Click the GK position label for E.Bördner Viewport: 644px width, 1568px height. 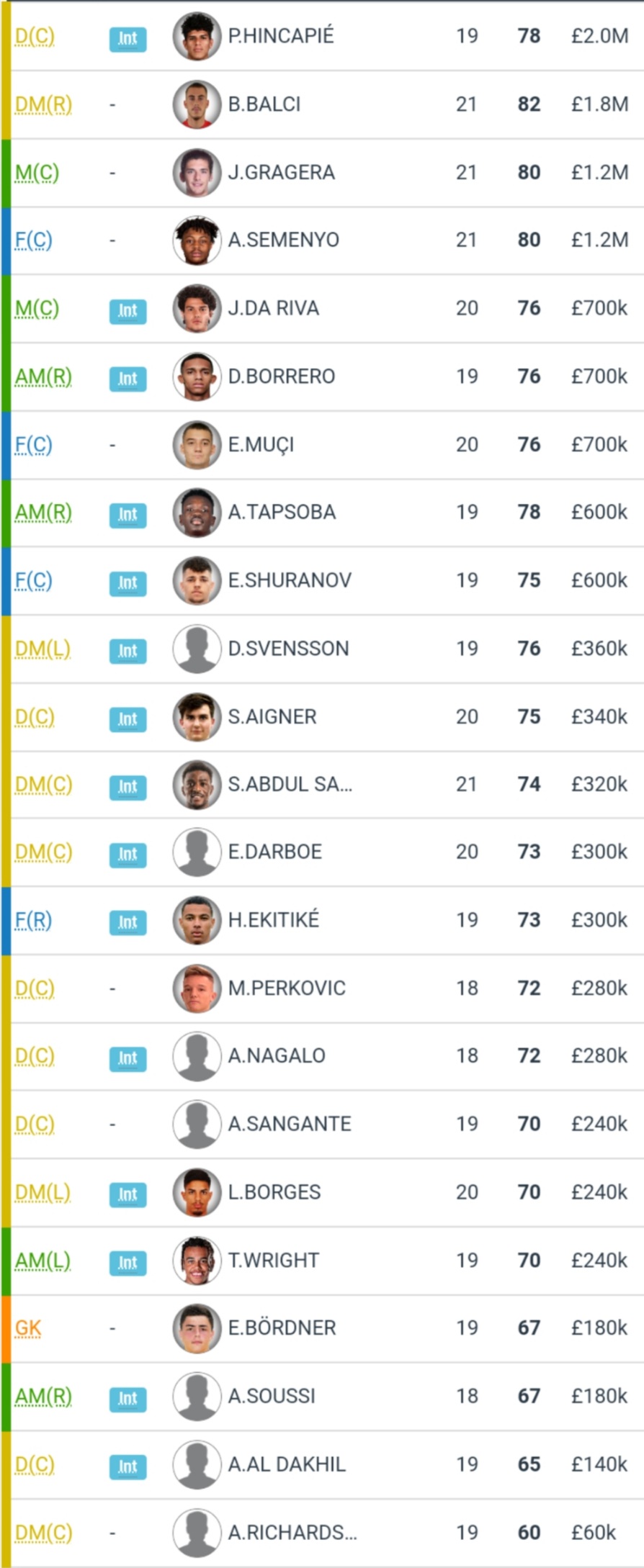click(x=28, y=1328)
